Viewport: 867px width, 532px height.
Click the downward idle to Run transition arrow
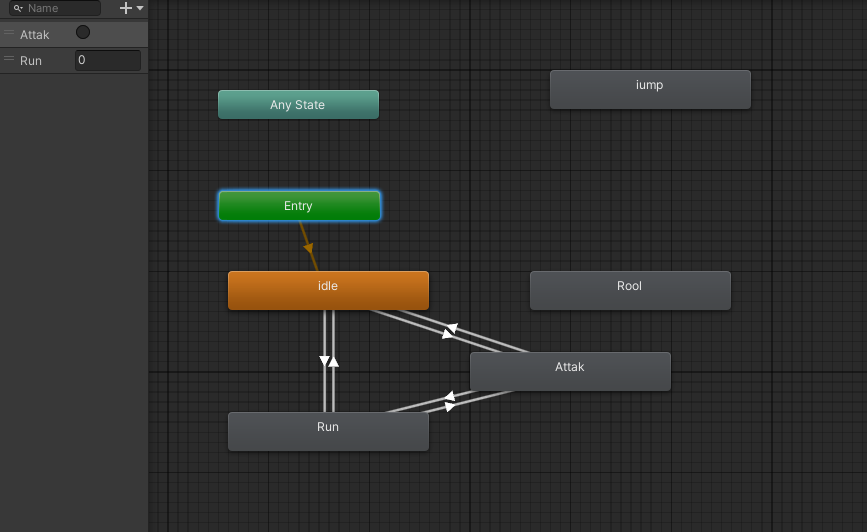tap(324, 360)
